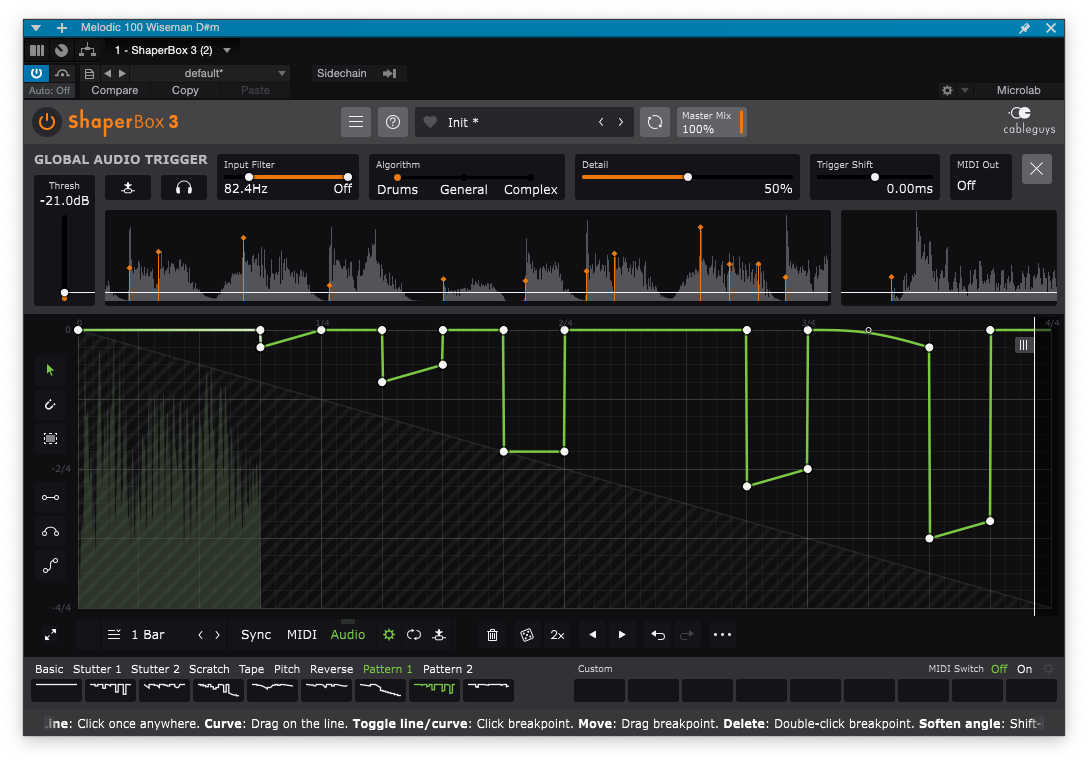Viewport: 1088px width, 763px height.
Task: Expand the editor to full size
Action: [x=50, y=635]
